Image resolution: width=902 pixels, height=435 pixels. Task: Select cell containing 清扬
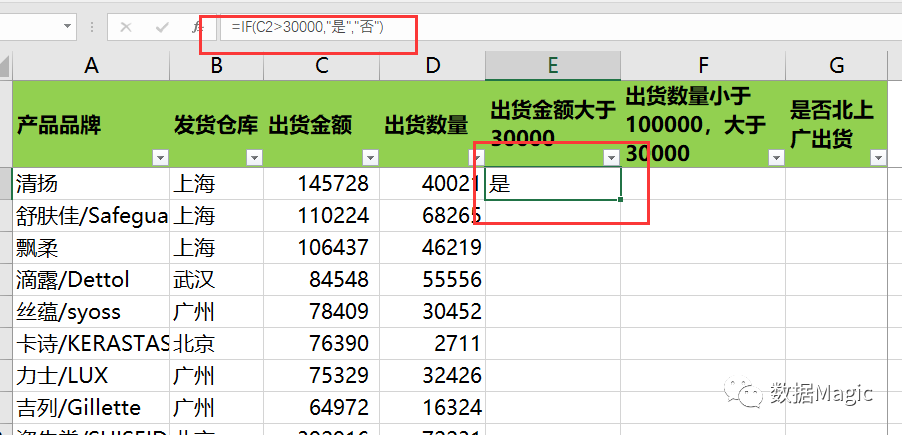pyautogui.click(x=91, y=184)
